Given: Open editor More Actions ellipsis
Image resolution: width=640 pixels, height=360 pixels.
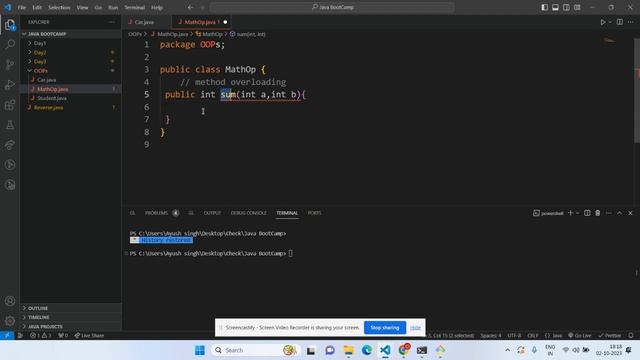Looking at the screenshot, I should pos(631,22).
